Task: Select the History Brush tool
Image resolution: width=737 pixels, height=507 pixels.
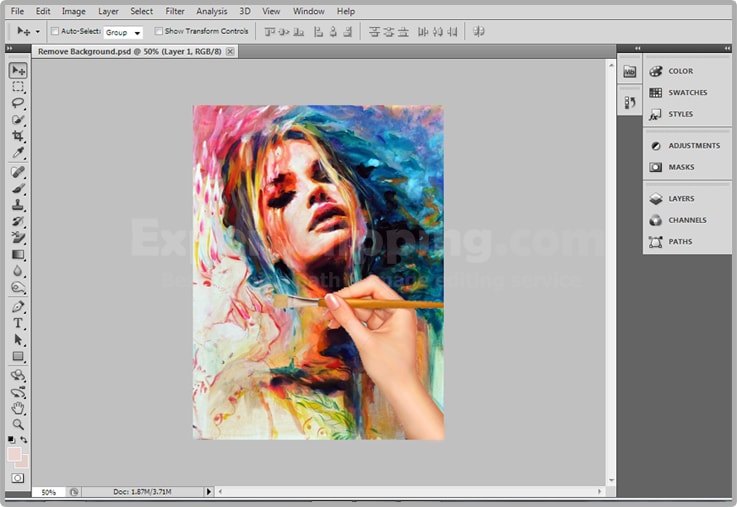Action: tap(18, 221)
